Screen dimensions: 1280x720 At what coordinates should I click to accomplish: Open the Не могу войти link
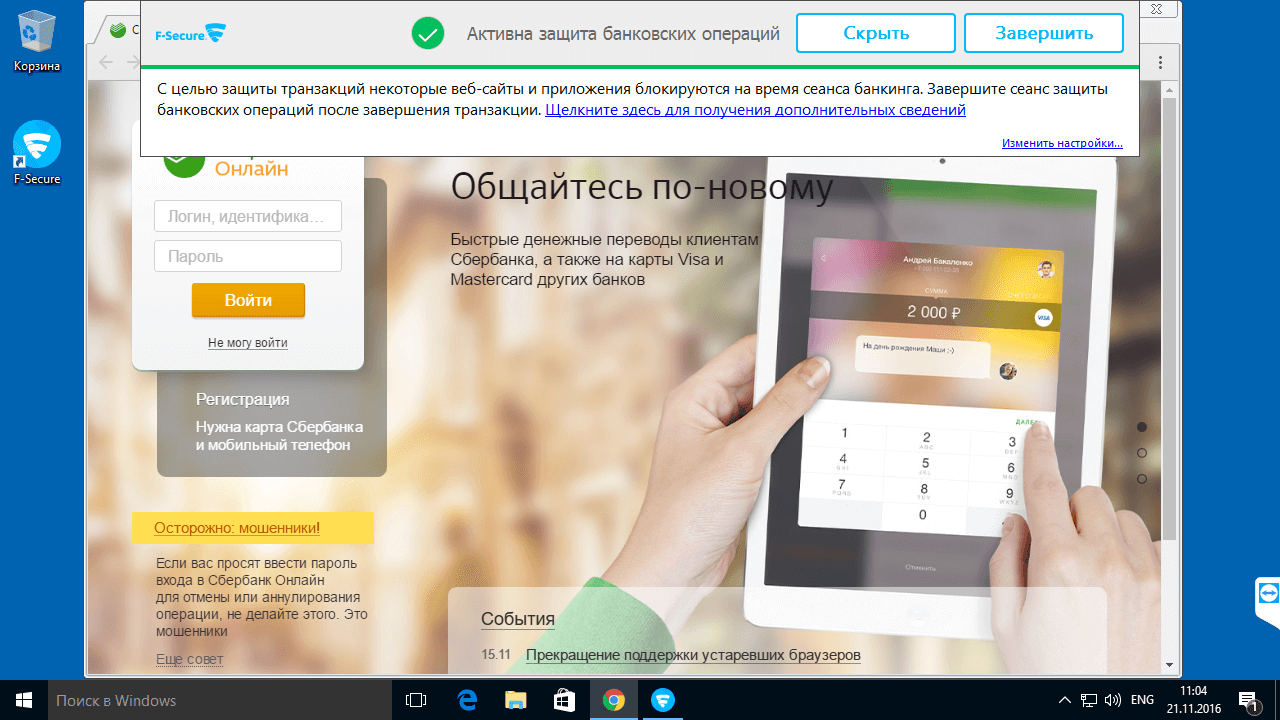click(x=247, y=342)
